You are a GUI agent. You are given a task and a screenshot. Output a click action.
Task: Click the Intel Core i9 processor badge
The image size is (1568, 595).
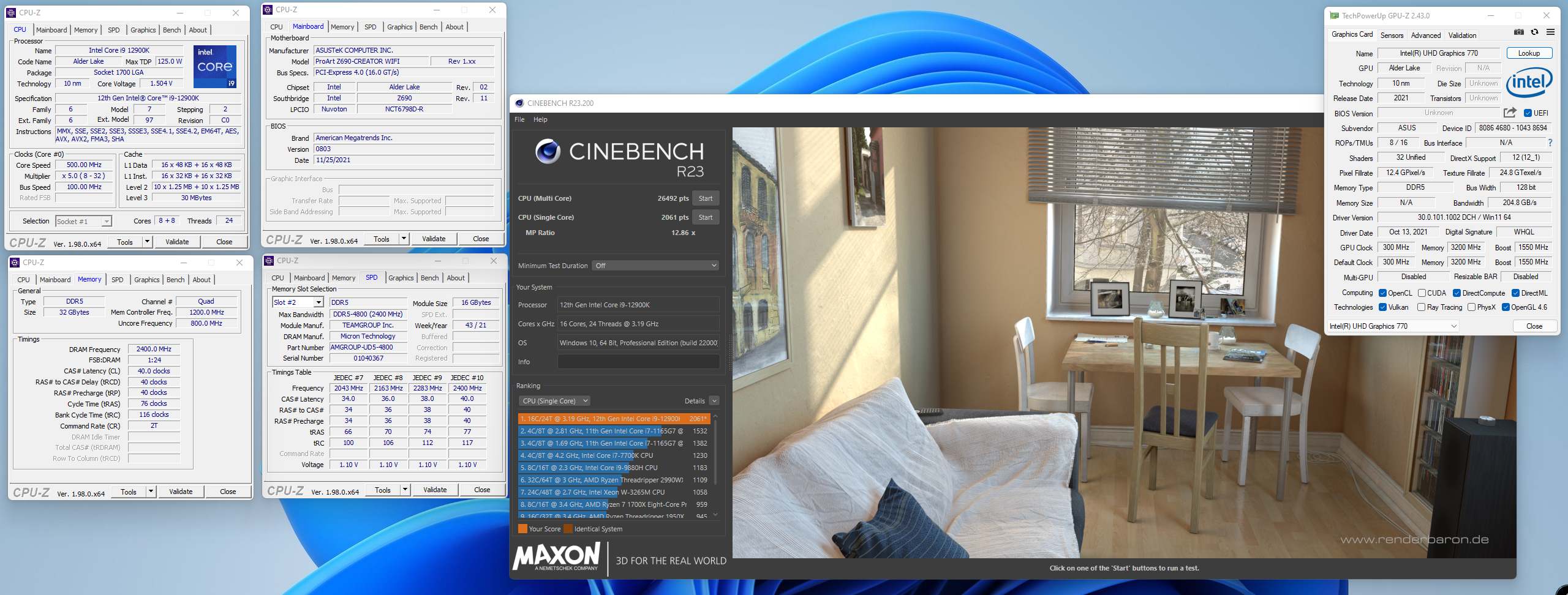[214, 67]
